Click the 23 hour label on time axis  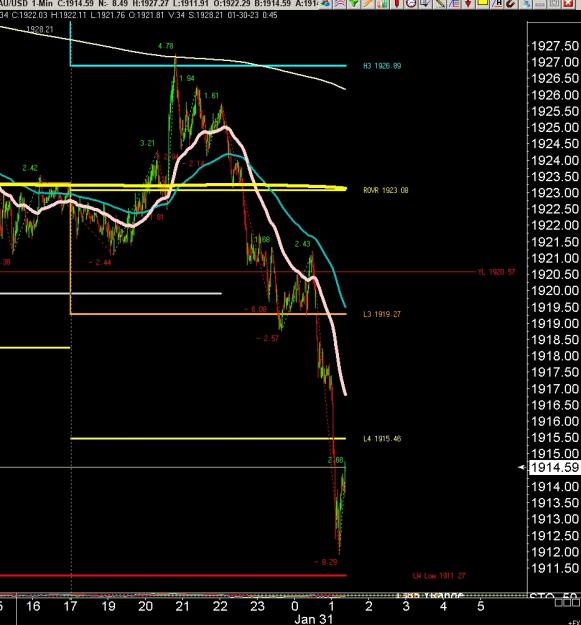257,606
